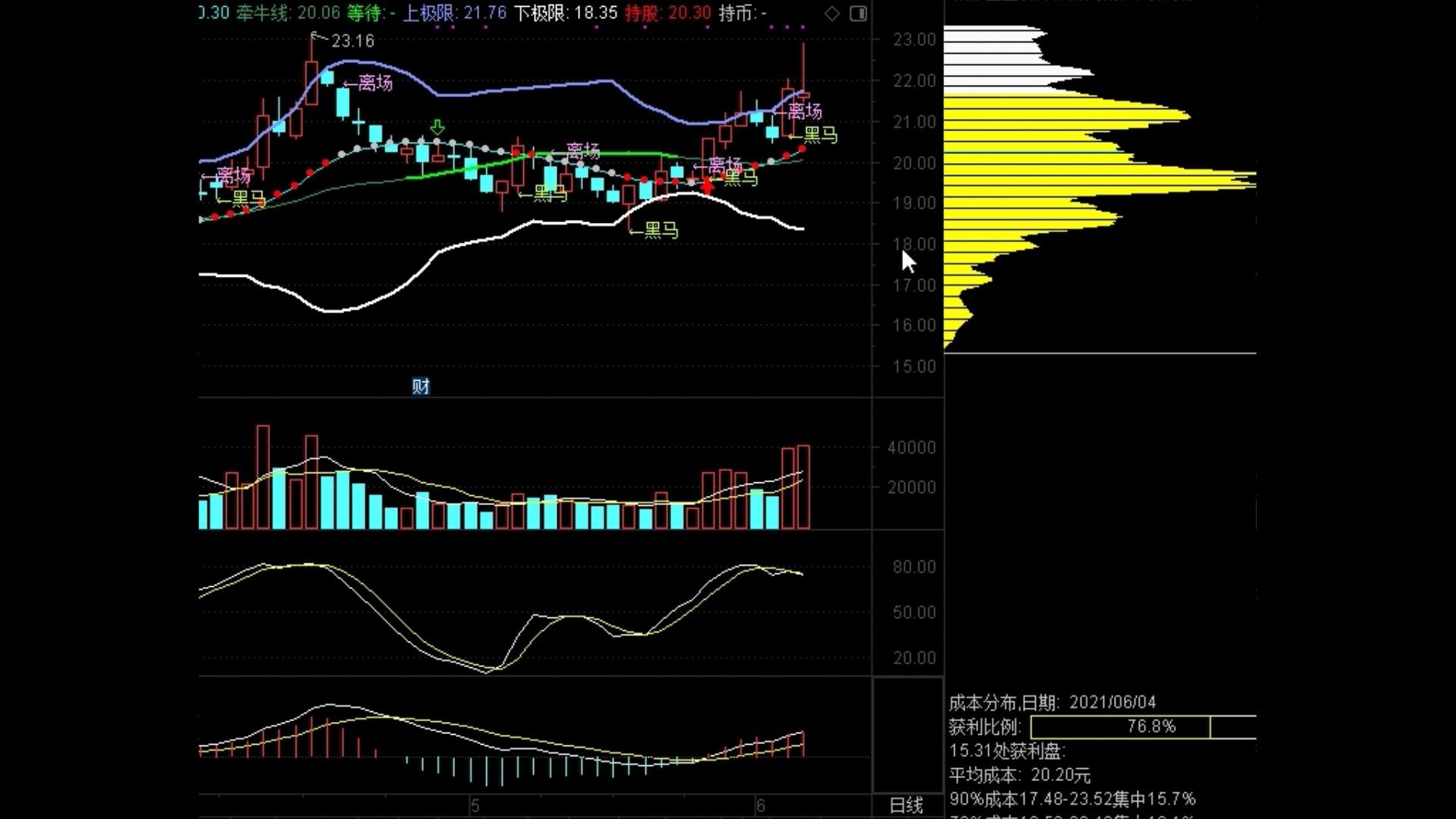This screenshot has height=819, width=1456.
Task: Click the 获利比例 76.8% progress bar
Action: (1120, 726)
